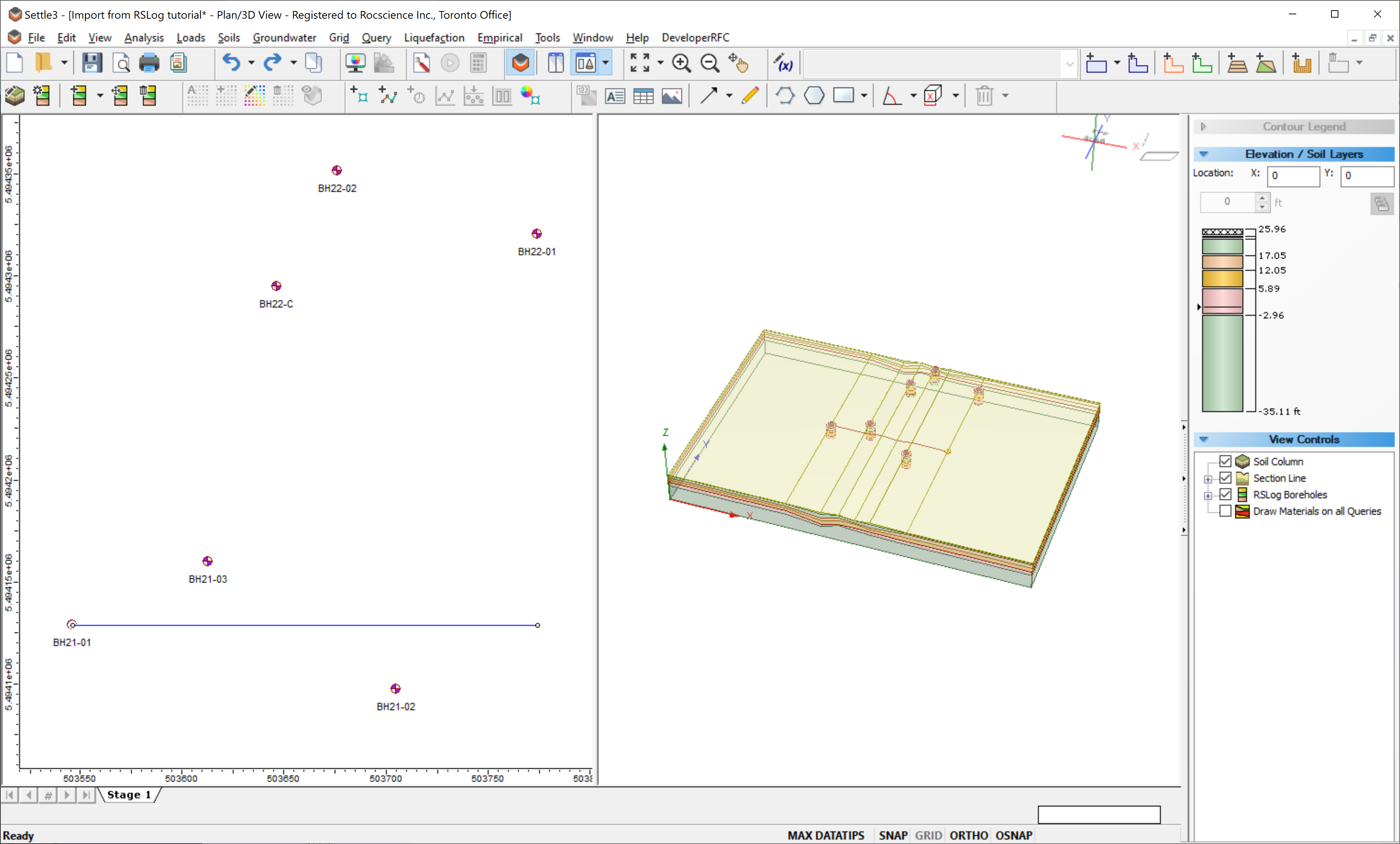Click the Add embankment load icon
The image size is (1400, 844).
[1237, 62]
